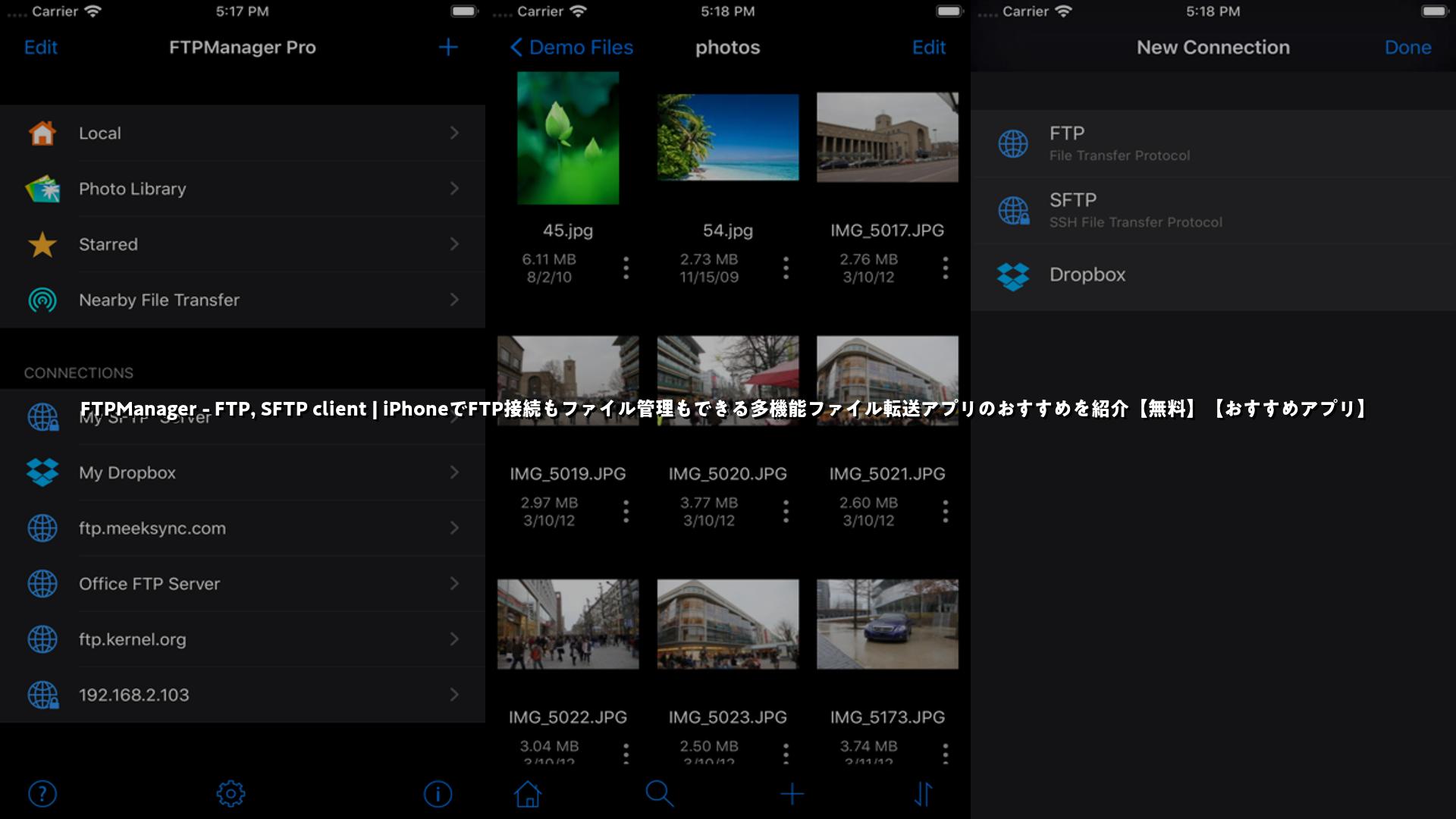
Task: Select the Dropbox connection type
Action: (1213, 277)
